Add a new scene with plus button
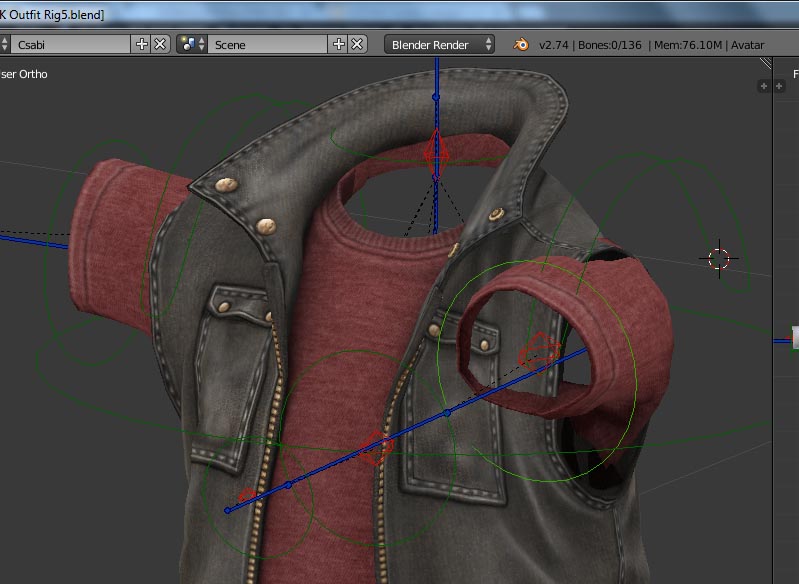Viewport: 799px width, 584px height. pos(339,44)
